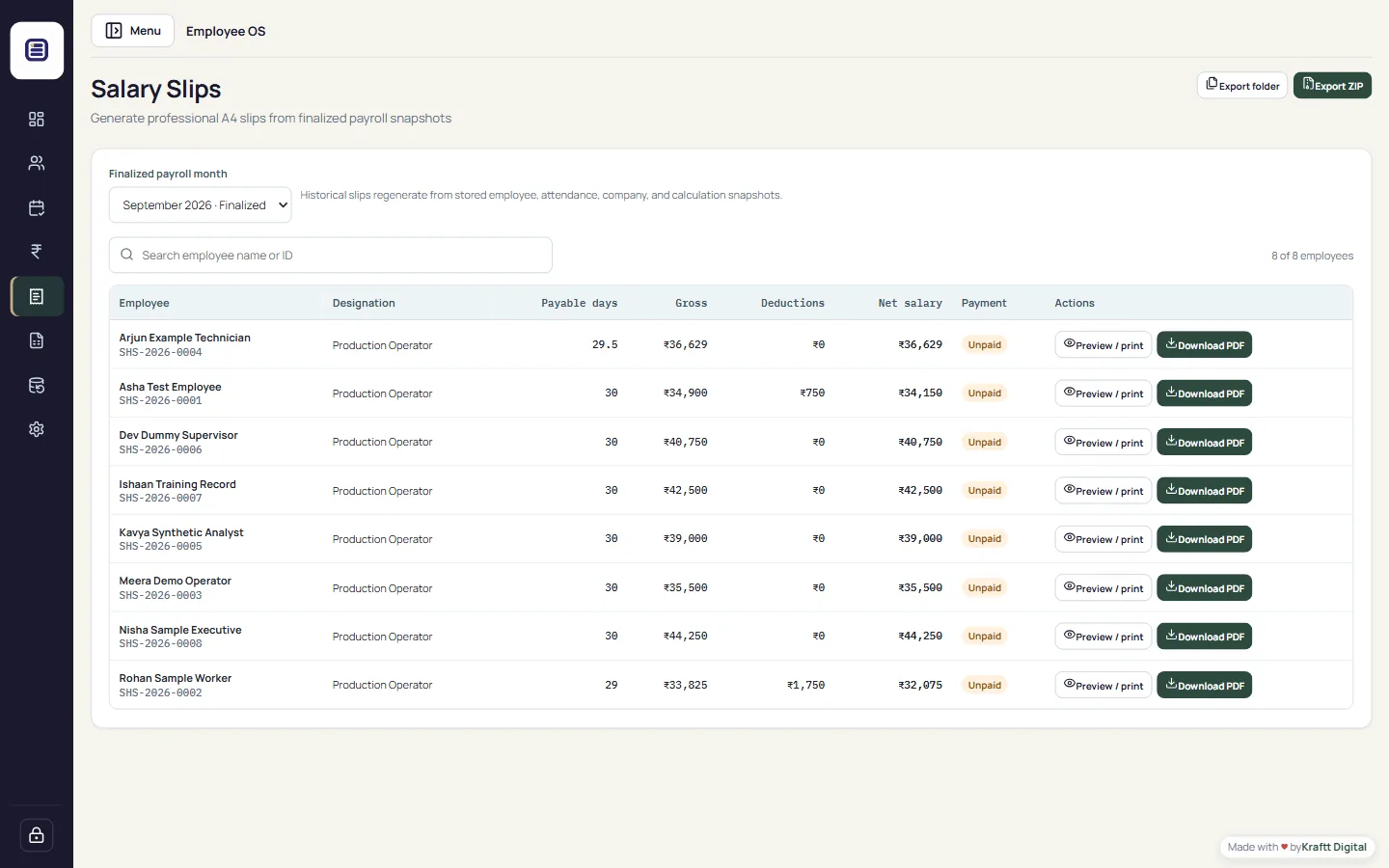Toggle the Menu sidebar button
Viewport: 1389px width, 868px height.
[x=132, y=31]
